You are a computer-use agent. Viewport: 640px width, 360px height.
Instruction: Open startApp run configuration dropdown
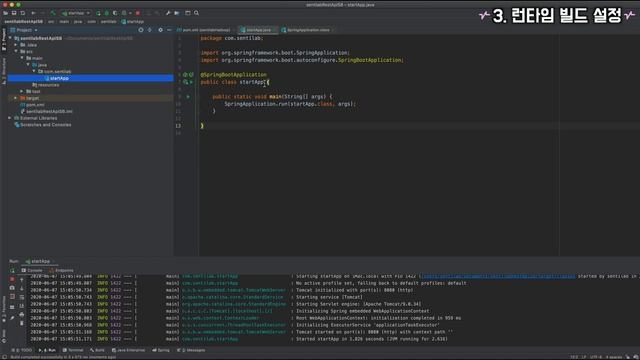pyautogui.click(x=76, y=13)
